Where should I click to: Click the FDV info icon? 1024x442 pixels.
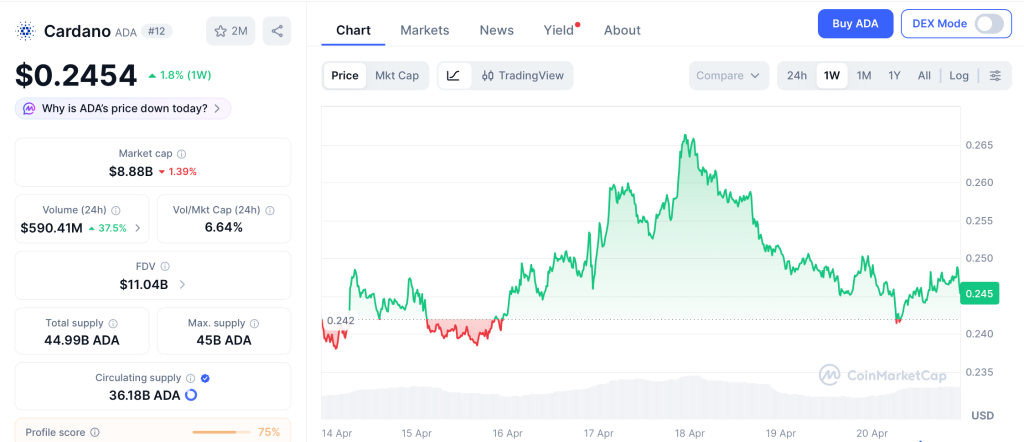click(x=165, y=267)
